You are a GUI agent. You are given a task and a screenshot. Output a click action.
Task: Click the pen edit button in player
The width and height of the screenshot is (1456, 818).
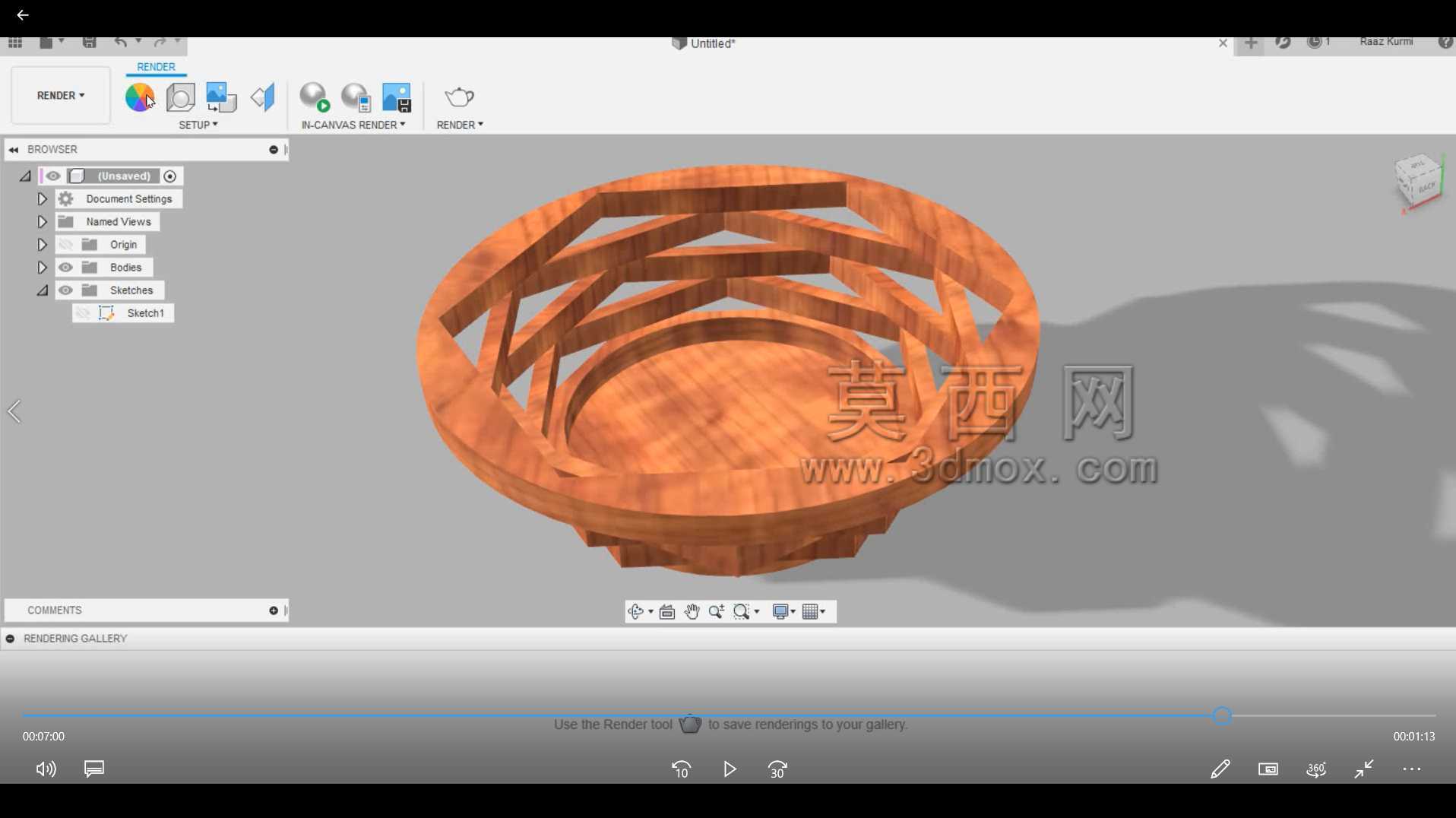pos(1220,769)
